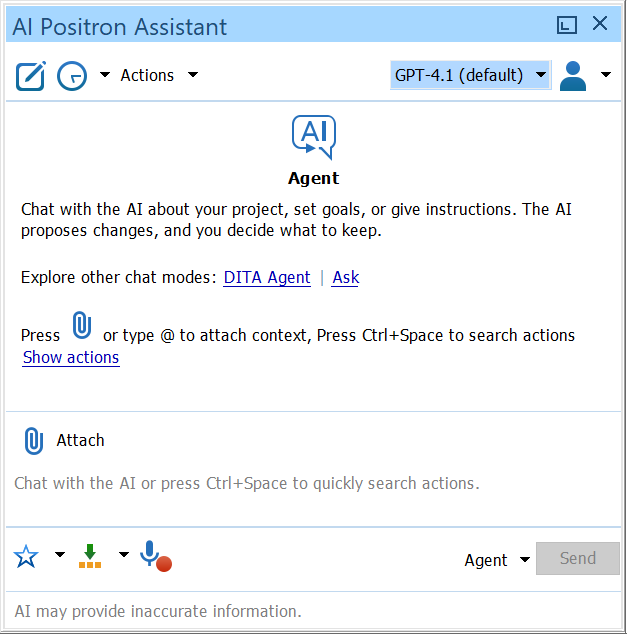Click the user profile icon
The image size is (627, 634).
(x=573, y=76)
